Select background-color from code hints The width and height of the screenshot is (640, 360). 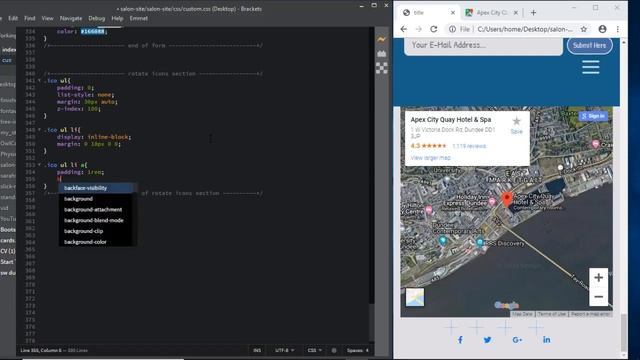[96, 242]
